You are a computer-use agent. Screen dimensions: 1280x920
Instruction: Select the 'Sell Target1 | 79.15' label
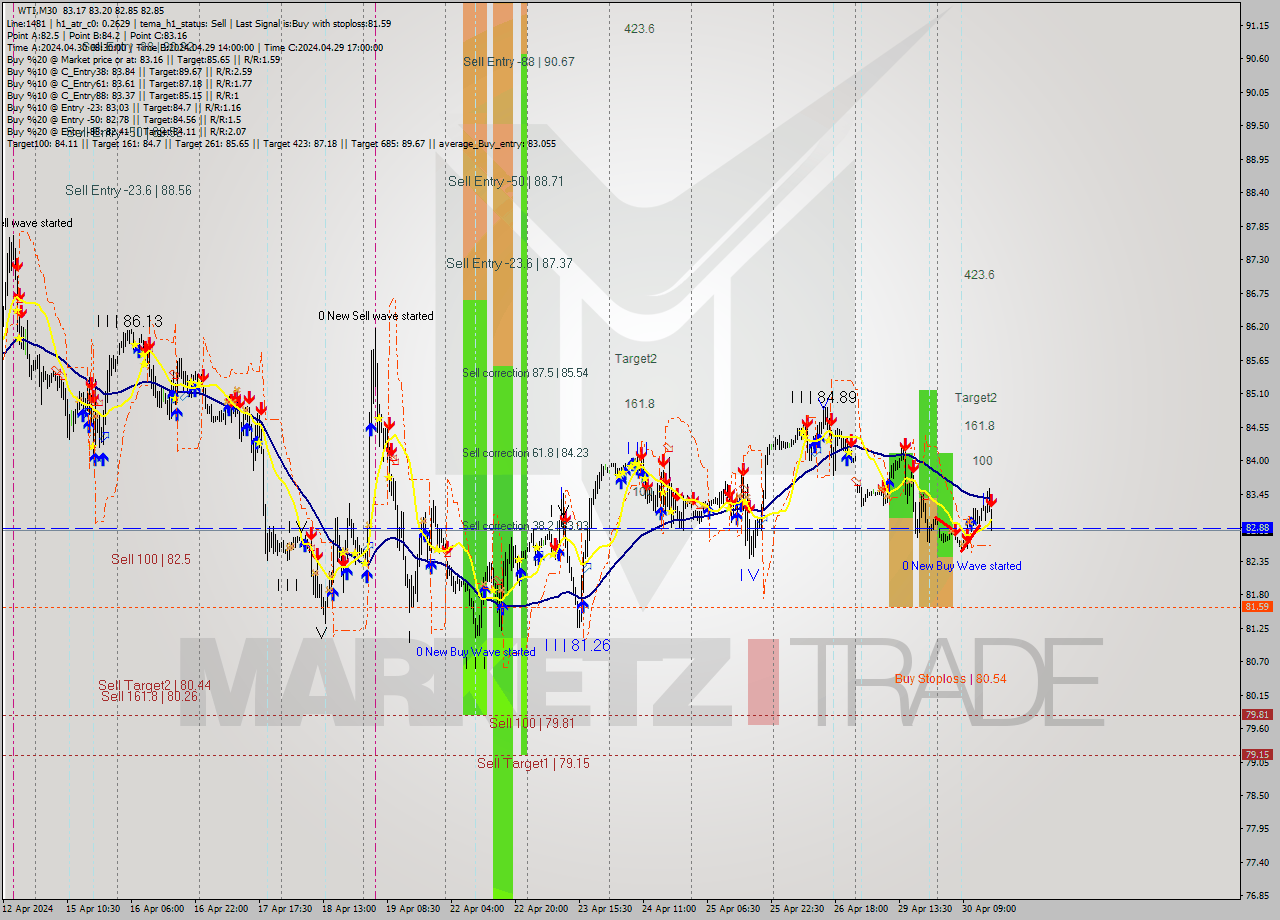coord(533,763)
